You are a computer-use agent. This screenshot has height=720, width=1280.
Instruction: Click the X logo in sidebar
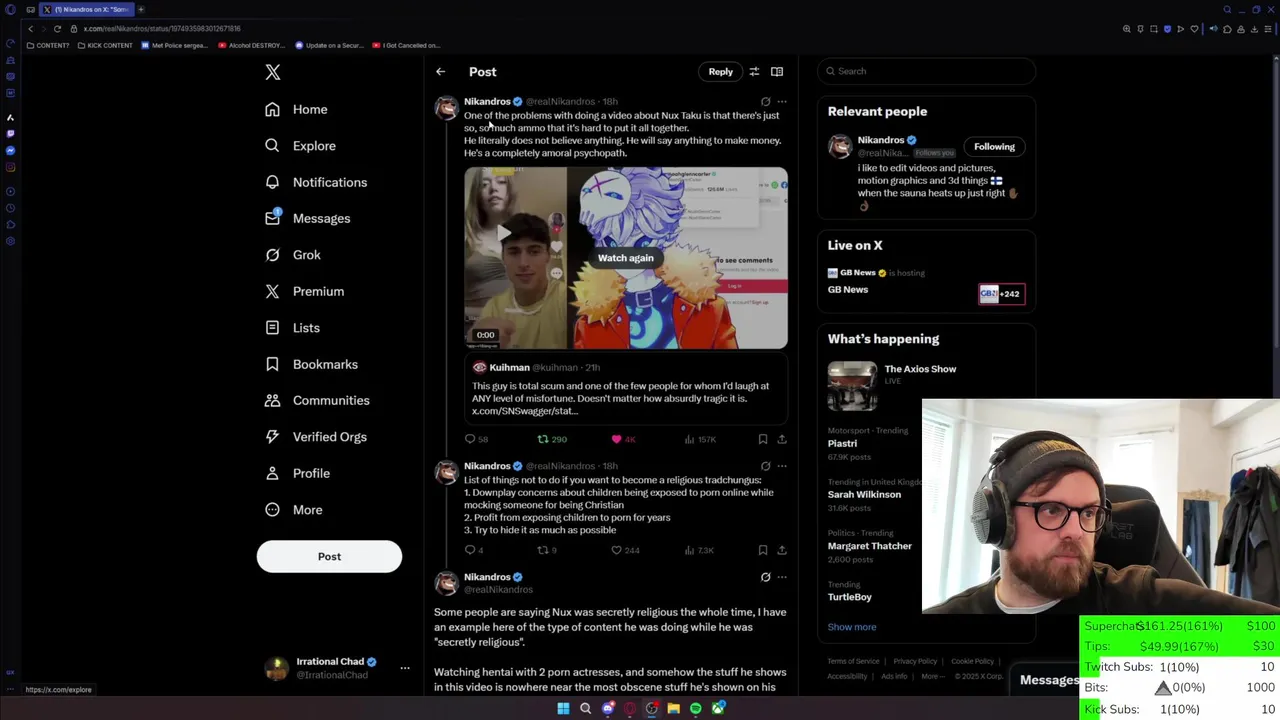273,72
